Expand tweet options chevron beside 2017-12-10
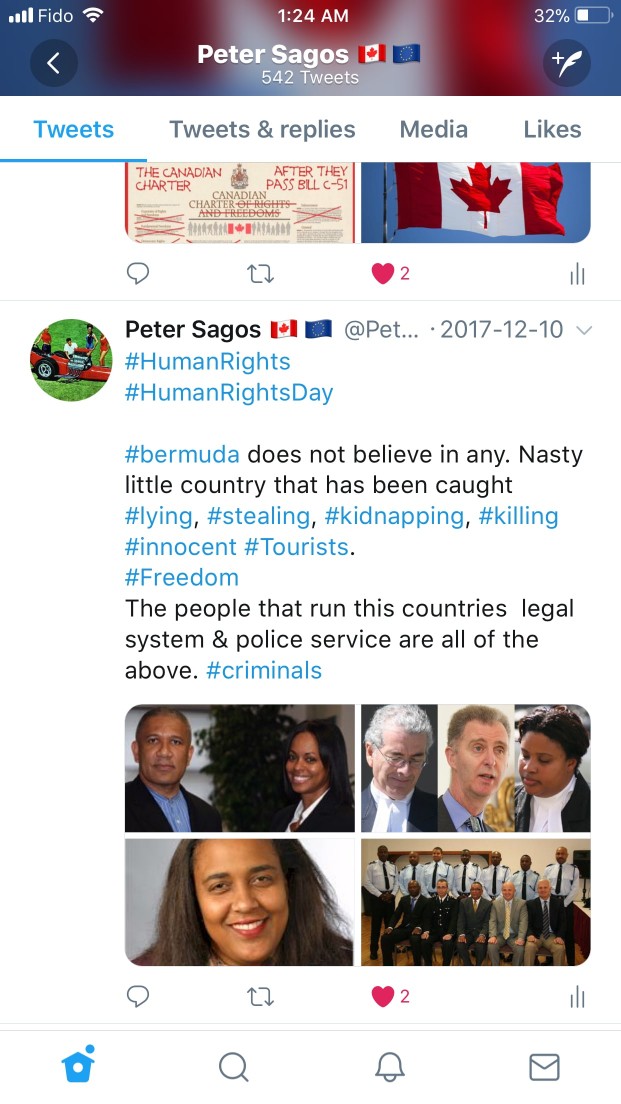621x1104 pixels. [x=584, y=330]
